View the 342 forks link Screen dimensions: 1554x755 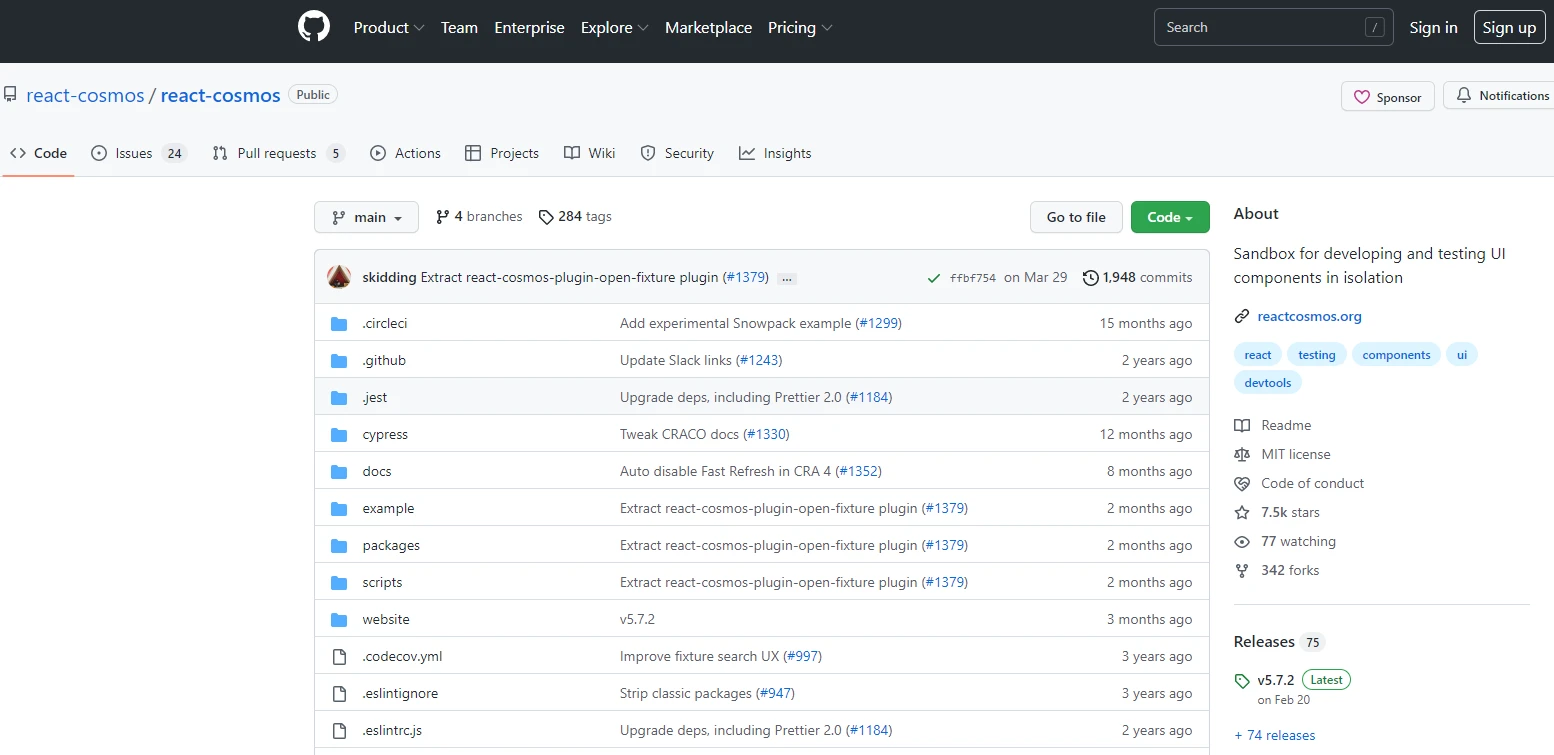(x=1277, y=571)
